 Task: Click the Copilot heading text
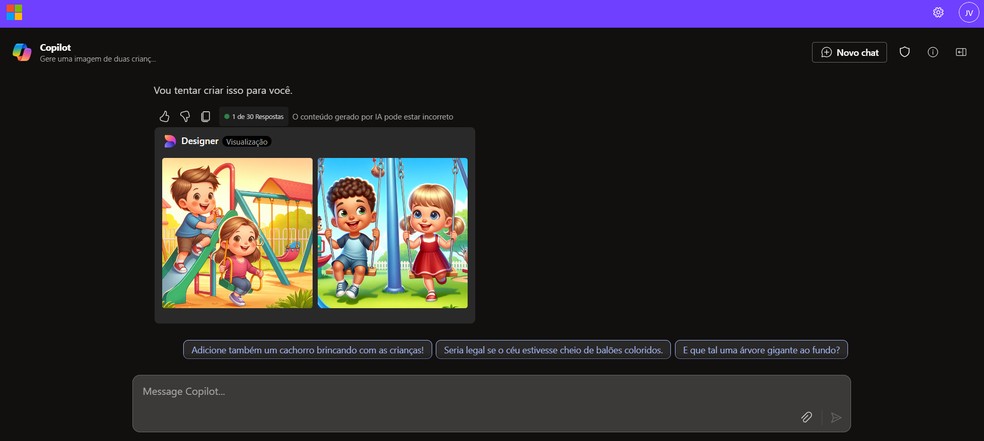55,48
